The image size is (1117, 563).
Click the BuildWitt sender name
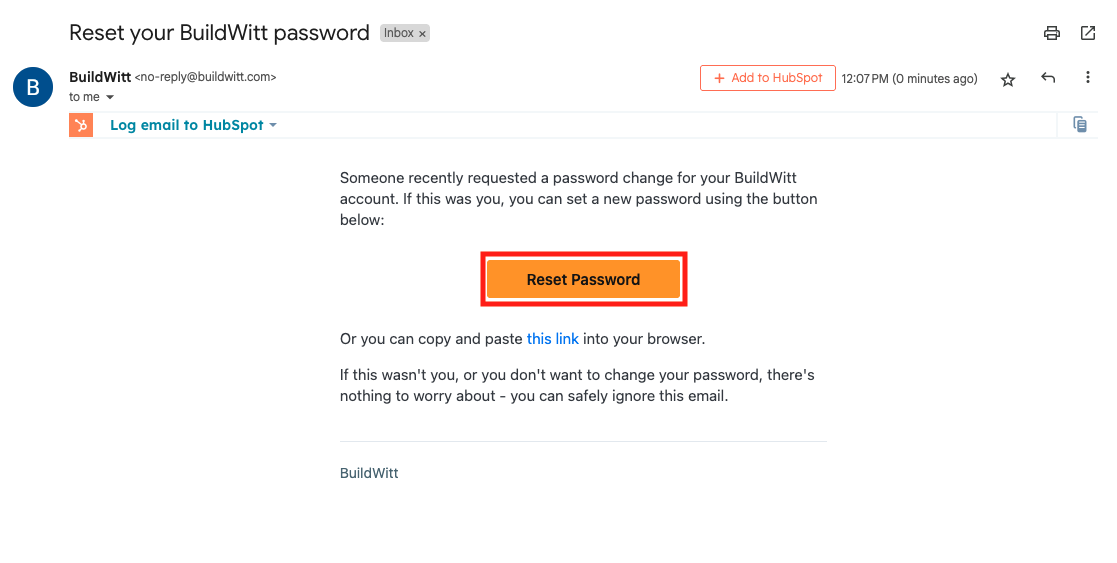click(x=100, y=77)
